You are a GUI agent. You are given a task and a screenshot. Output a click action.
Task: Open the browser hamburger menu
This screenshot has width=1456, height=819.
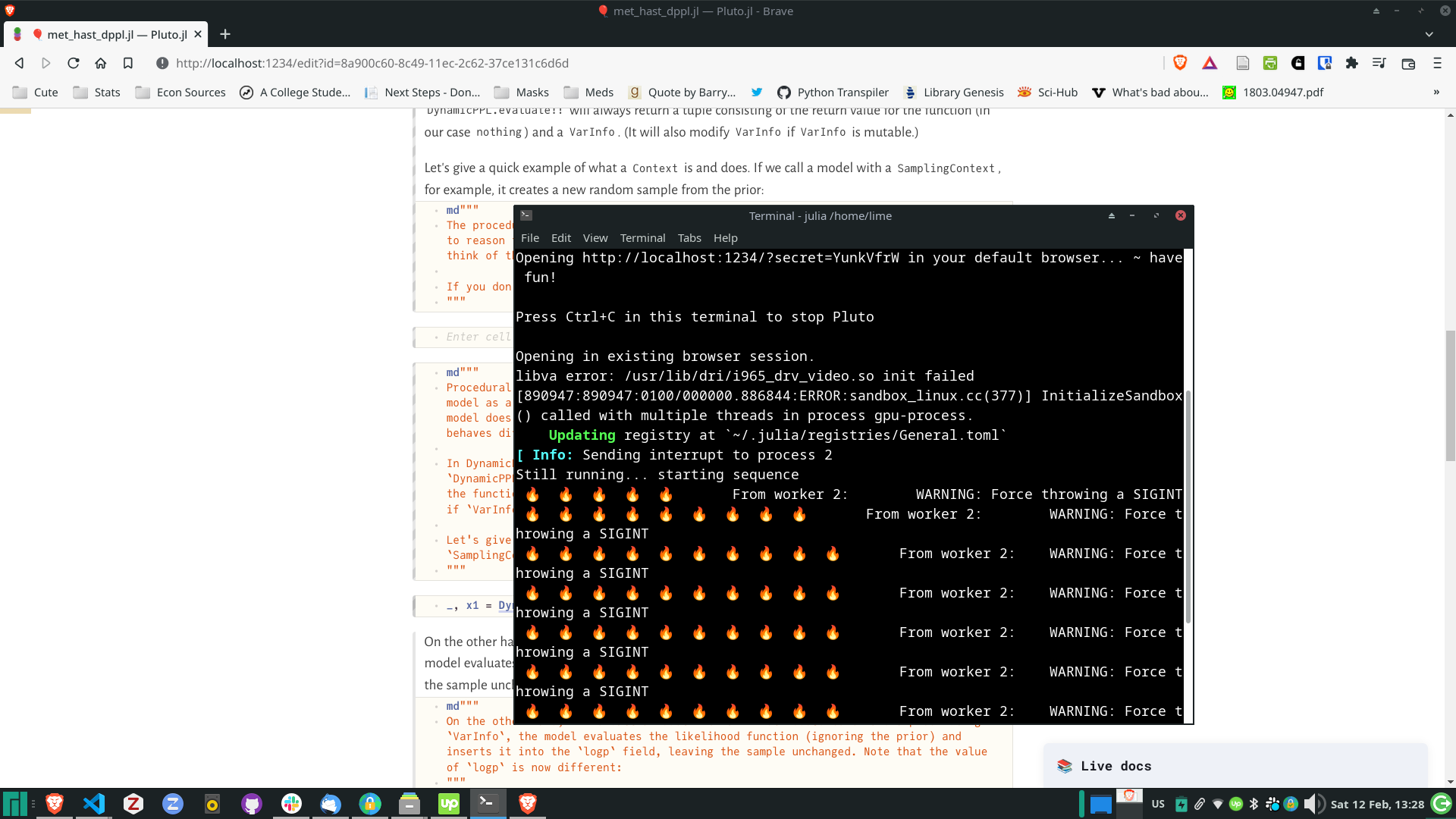coord(1437,64)
